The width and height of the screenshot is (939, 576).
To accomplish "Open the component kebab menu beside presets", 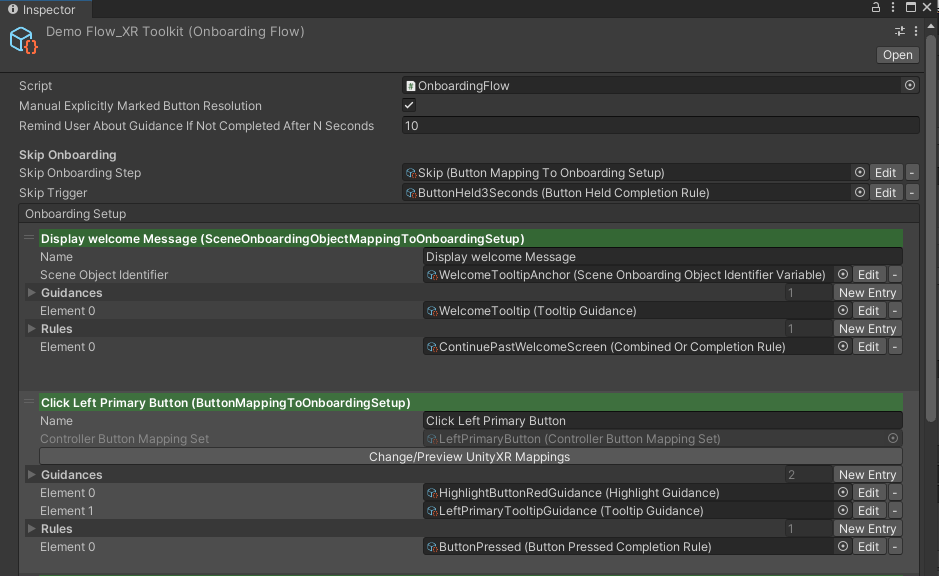I will pyautogui.click(x=916, y=31).
